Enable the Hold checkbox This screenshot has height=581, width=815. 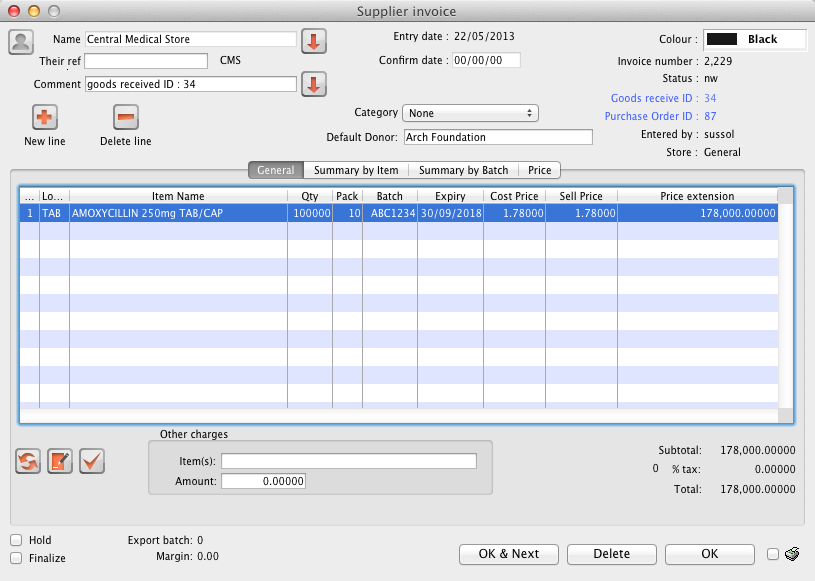16,540
